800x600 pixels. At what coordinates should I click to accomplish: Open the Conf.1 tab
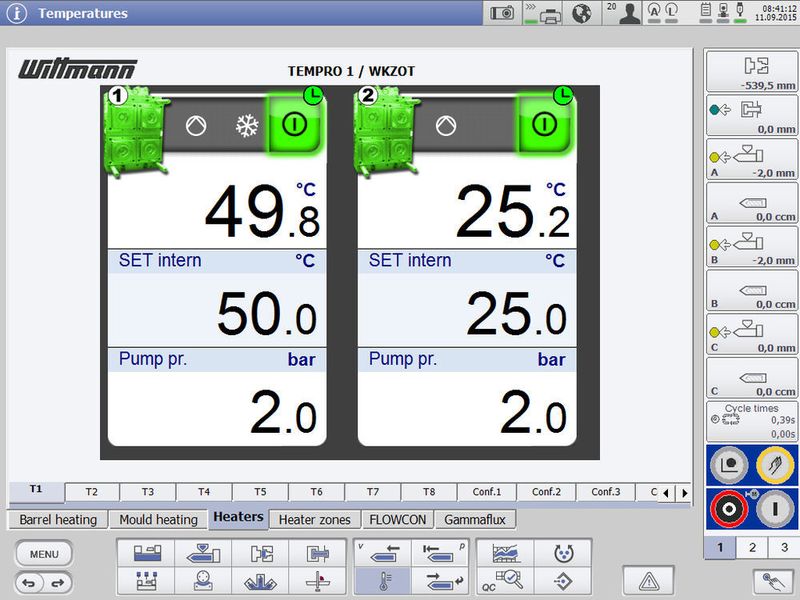pos(487,492)
